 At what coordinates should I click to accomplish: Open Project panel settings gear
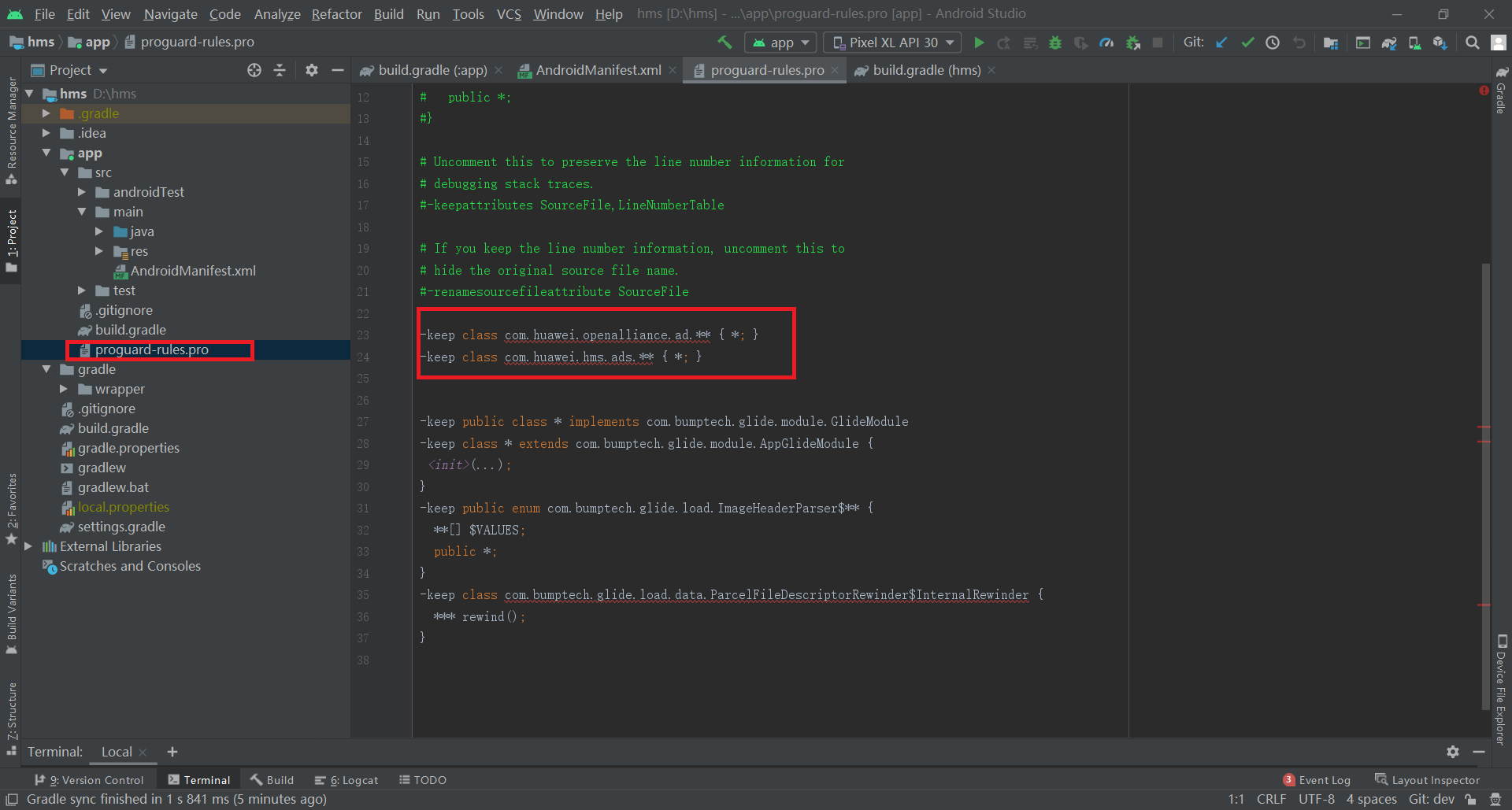[x=312, y=70]
